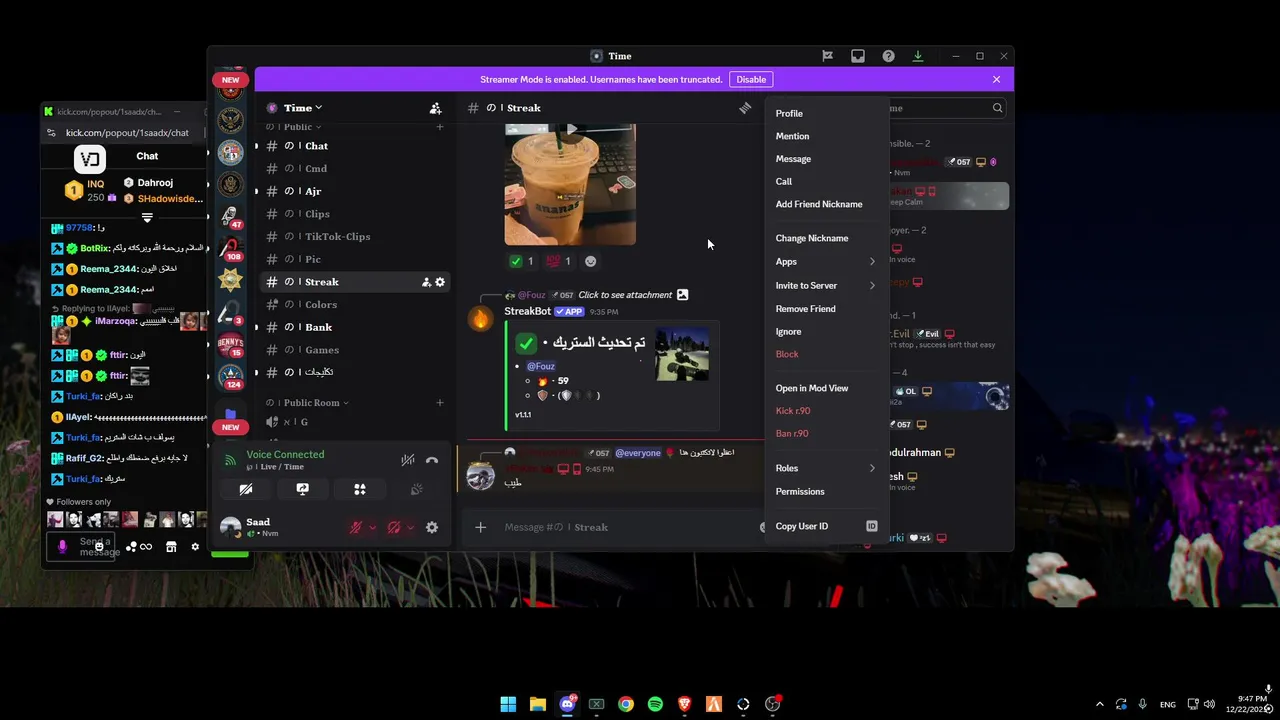Select Mention in the context menu
This screenshot has height=720, width=1280.
(827, 136)
